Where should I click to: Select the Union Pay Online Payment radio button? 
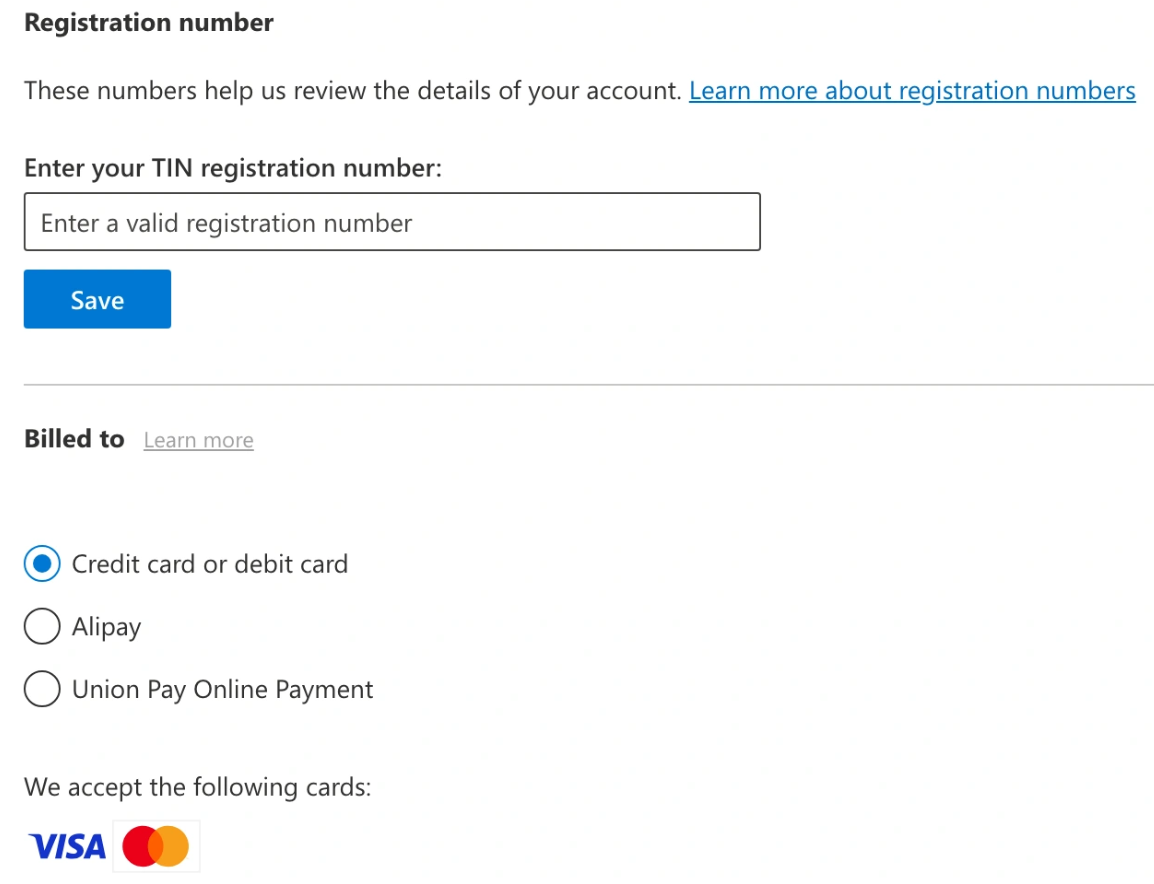point(42,690)
